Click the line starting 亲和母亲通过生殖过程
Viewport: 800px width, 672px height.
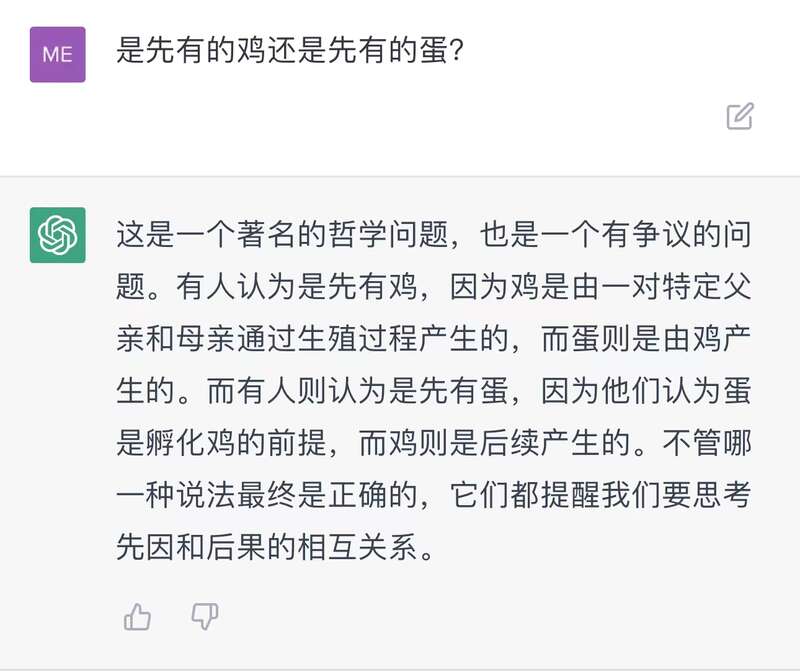point(434,339)
